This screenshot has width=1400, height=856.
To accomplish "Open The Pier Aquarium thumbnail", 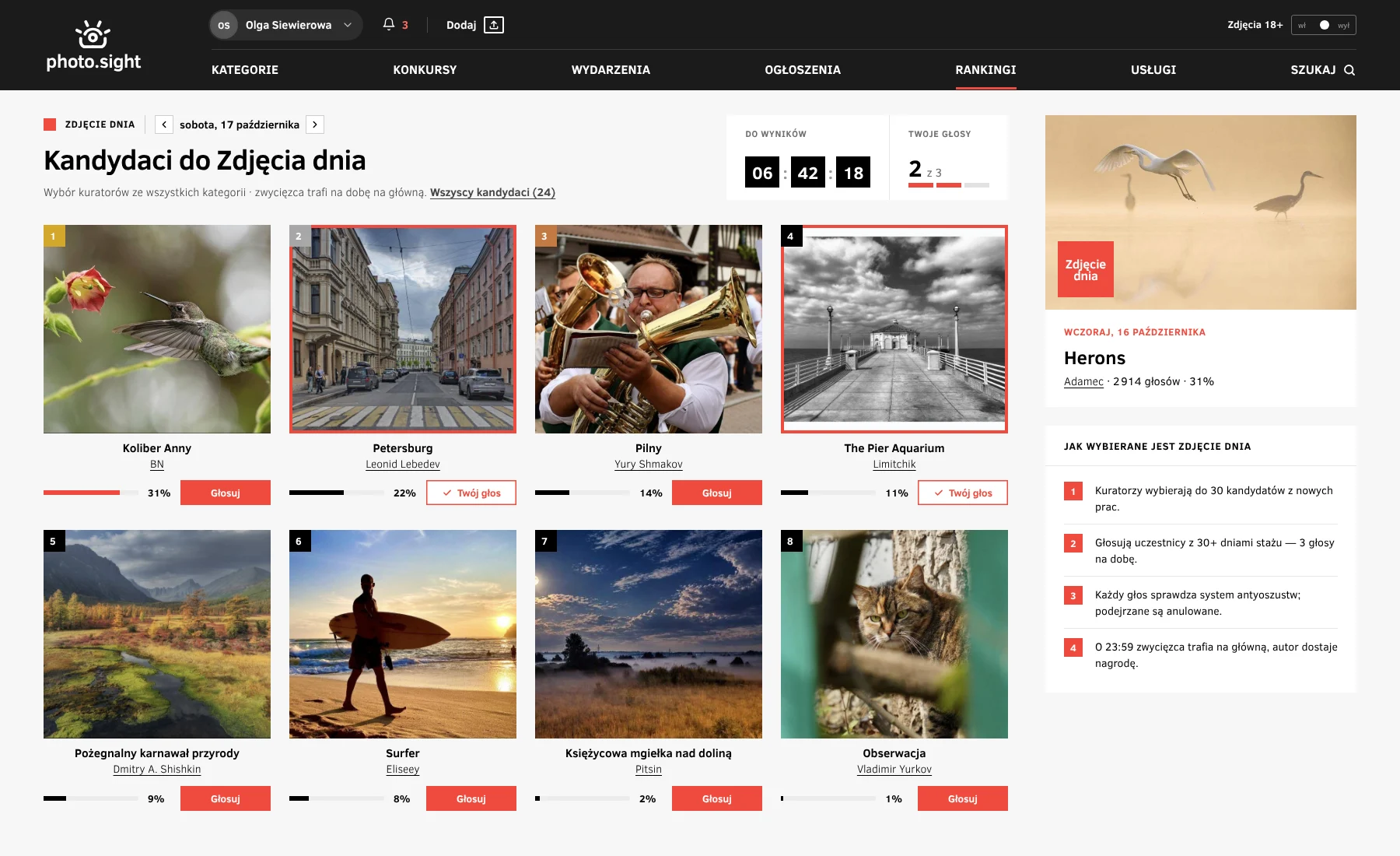I will (894, 329).
